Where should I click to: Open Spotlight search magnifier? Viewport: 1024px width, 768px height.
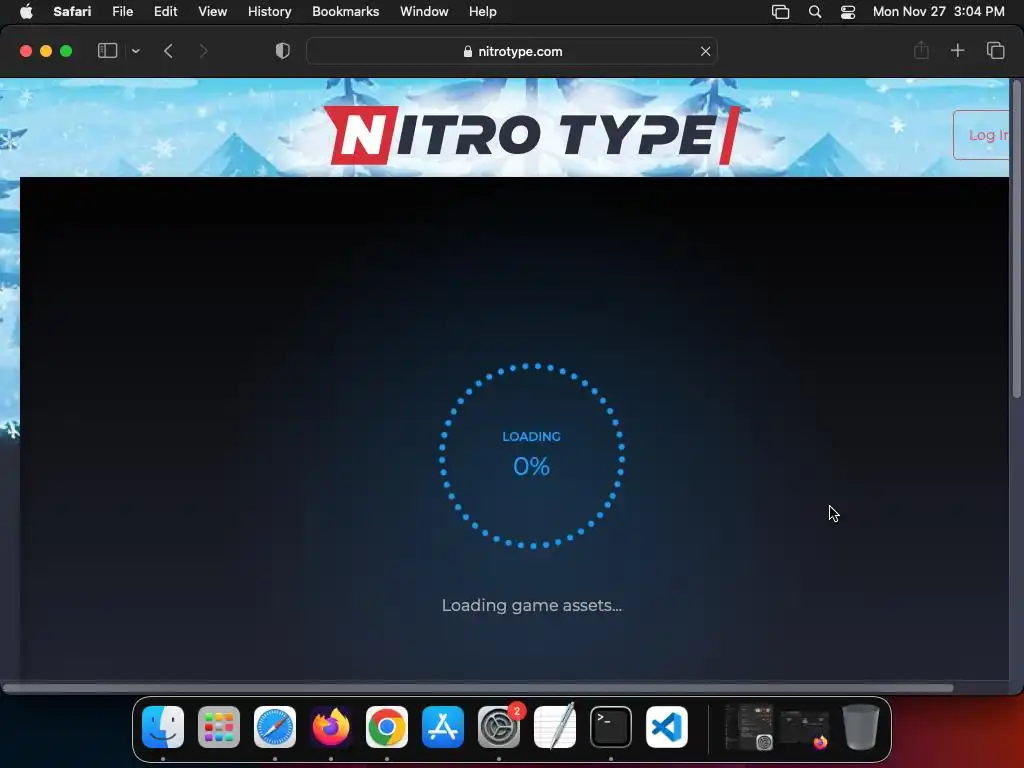point(814,12)
